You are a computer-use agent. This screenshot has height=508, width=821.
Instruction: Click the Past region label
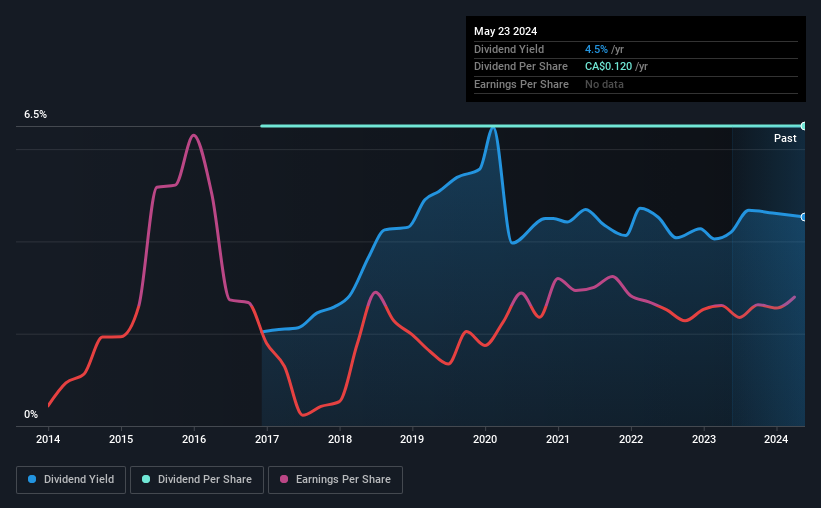[785, 138]
